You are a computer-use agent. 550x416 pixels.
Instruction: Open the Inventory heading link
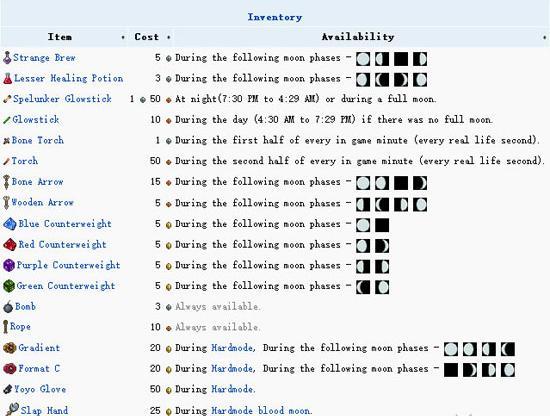pyautogui.click(x=275, y=17)
